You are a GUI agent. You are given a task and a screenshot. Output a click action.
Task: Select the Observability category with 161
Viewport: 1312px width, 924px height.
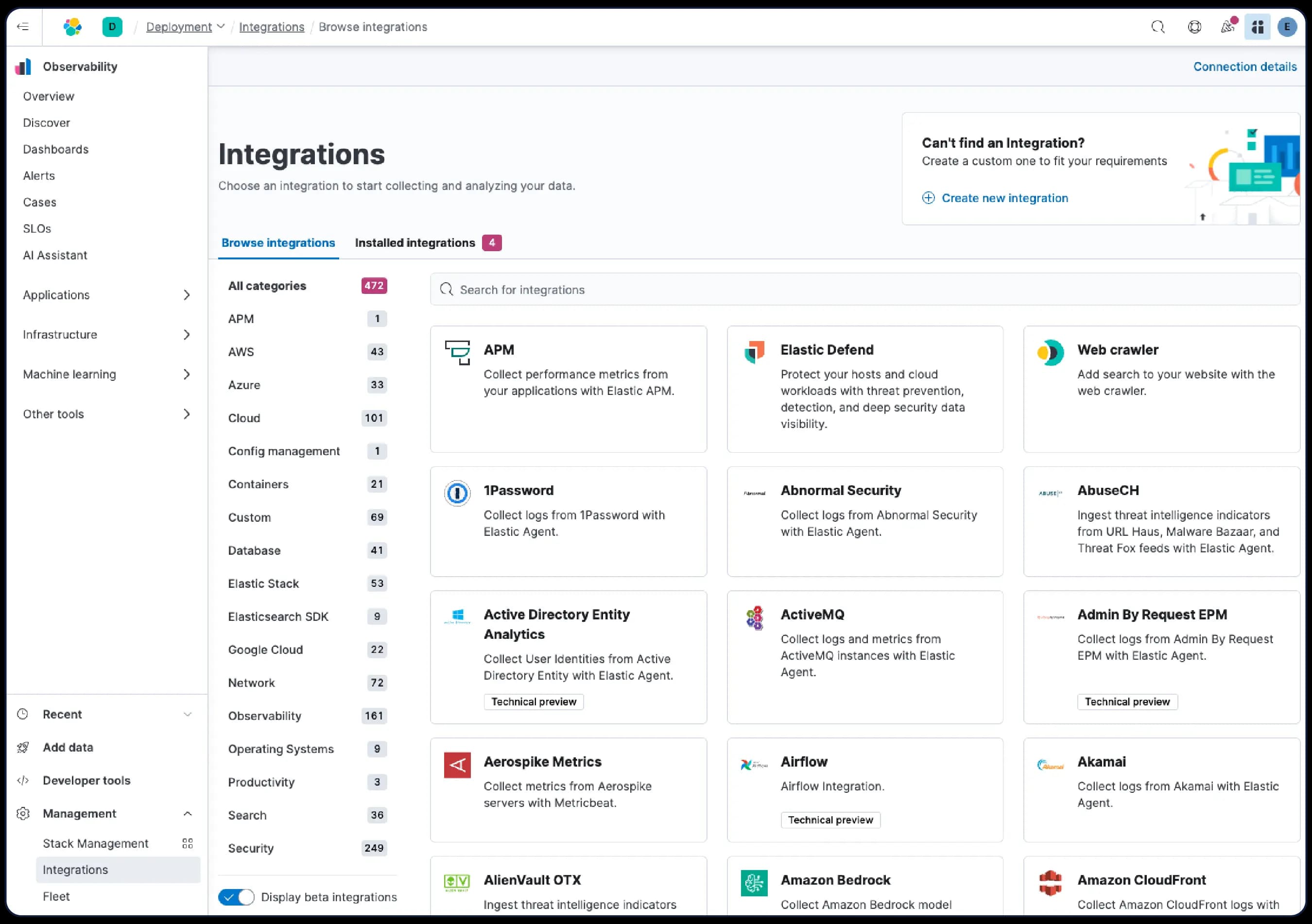308,716
